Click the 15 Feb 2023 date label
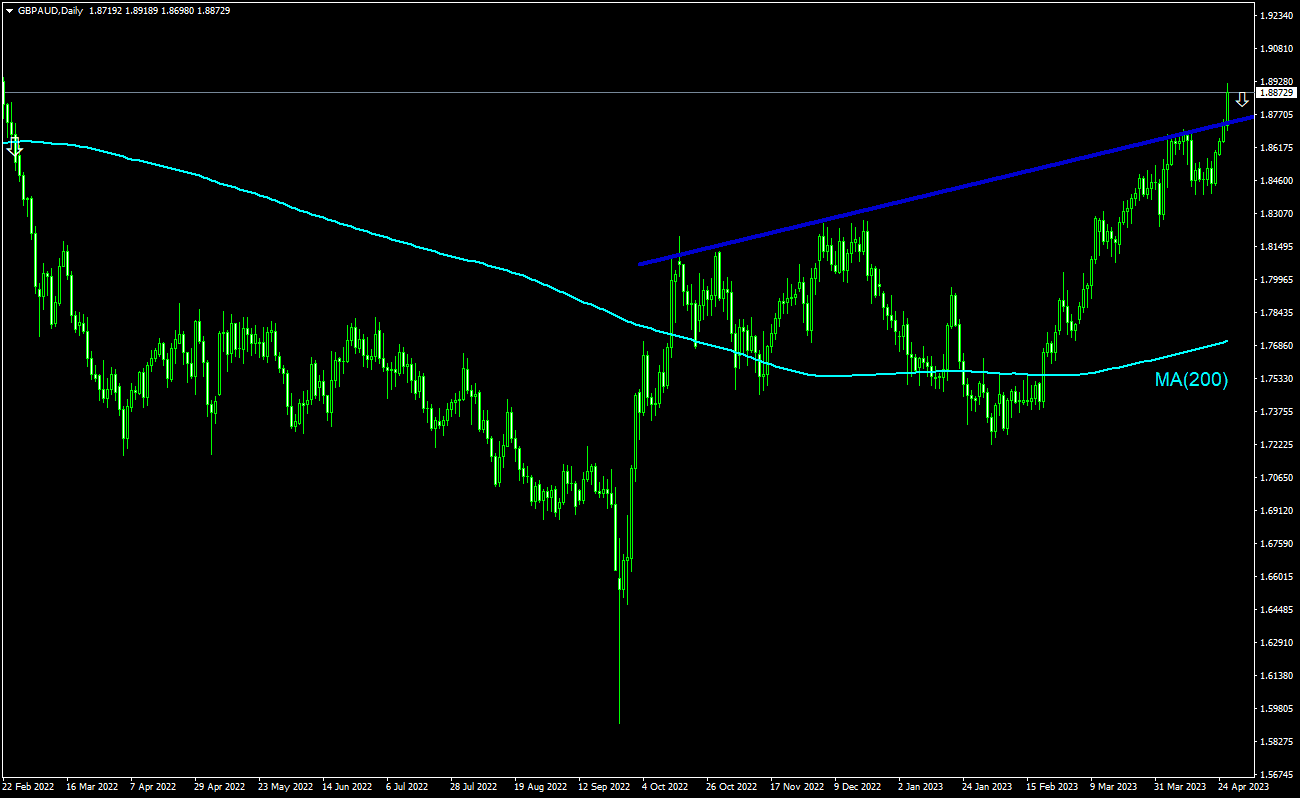1300x798 pixels. (x=1051, y=787)
